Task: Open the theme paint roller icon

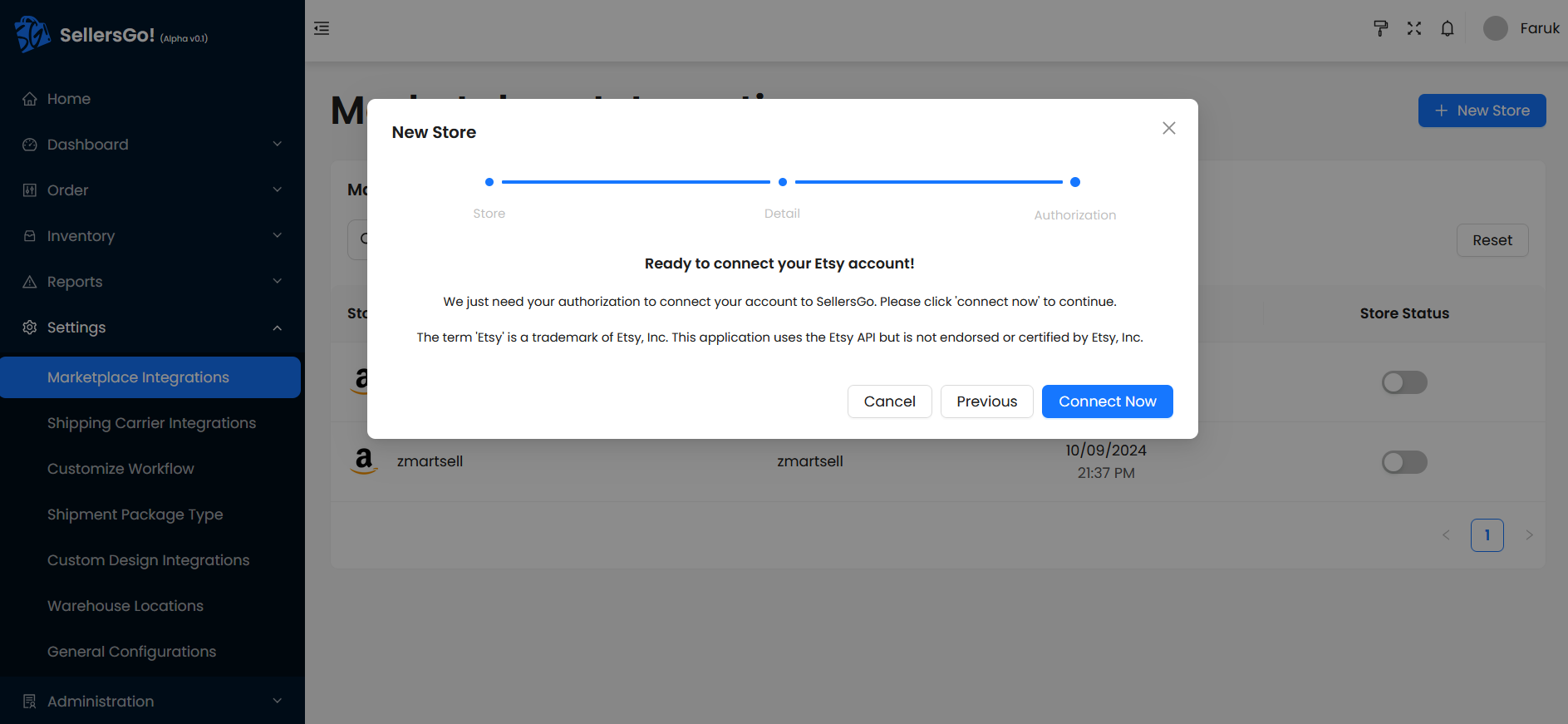Action: (x=1380, y=29)
